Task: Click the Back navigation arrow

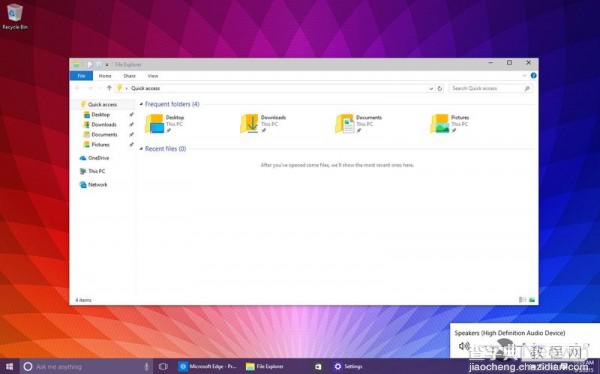Action: 77,88
